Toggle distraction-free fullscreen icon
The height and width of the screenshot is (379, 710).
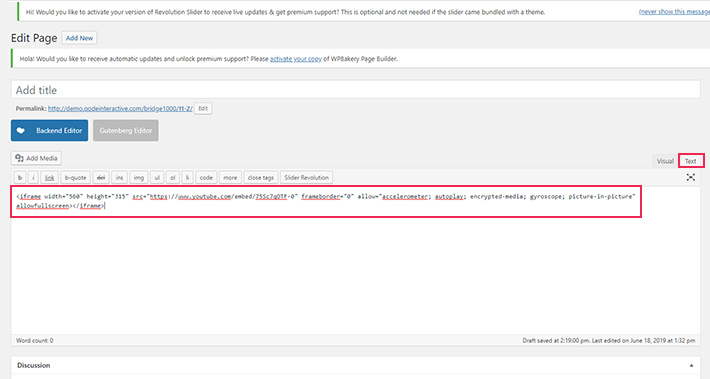691,177
